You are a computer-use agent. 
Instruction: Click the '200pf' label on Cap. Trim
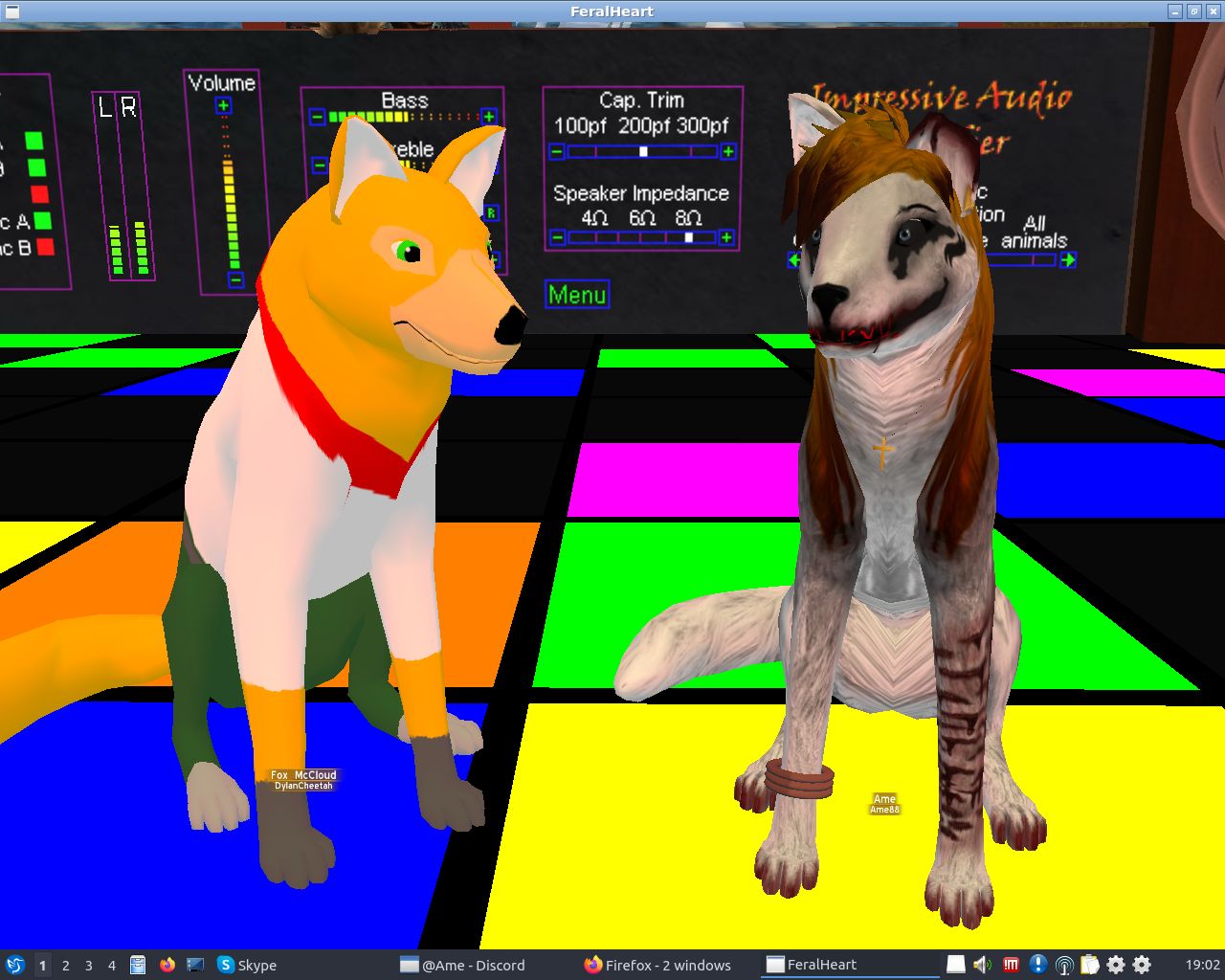coord(644,125)
